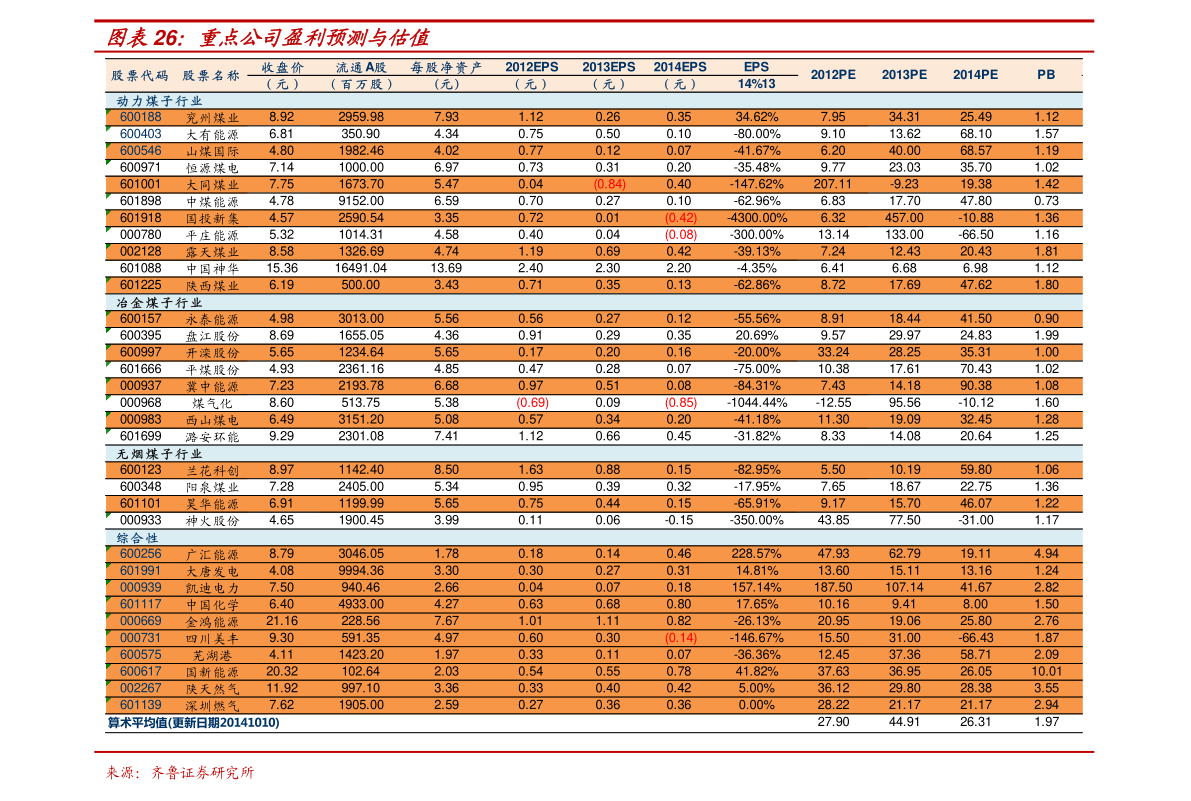Viewport: 1191px width, 801px height.
Task: Select the PB column header
Action: click(x=1046, y=74)
